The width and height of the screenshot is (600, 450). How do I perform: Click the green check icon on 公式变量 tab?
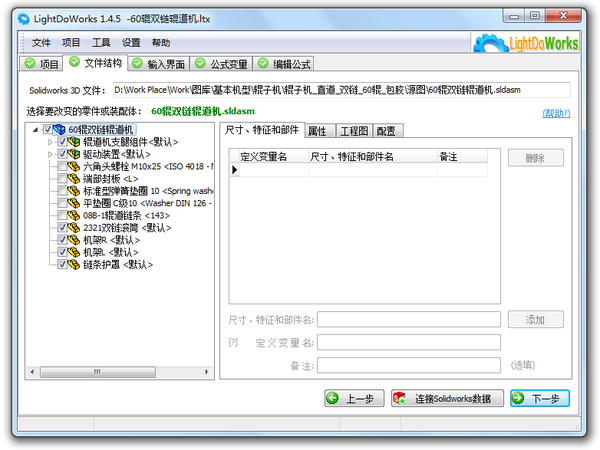coord(200,63)
